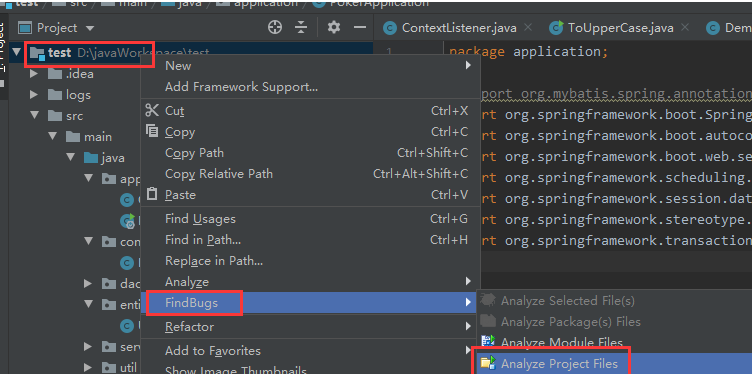Screen dimensions: 753x374
Task: Choose Copy Relative Path
Action: tap(310, 173)
